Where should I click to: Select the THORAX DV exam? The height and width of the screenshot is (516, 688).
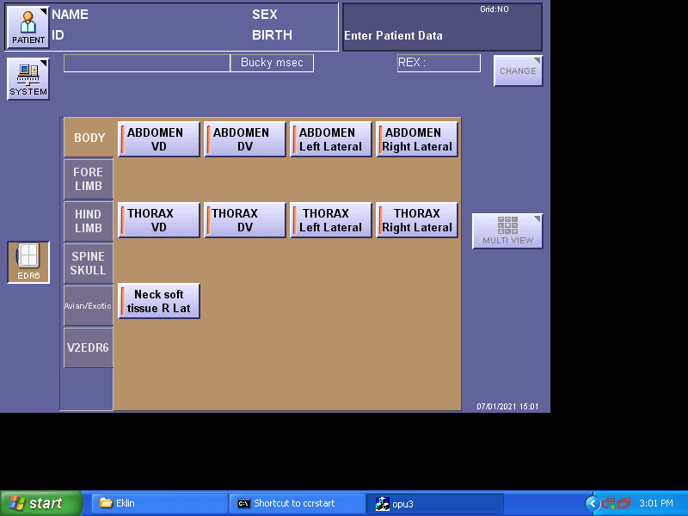click(x=245, y=220)
